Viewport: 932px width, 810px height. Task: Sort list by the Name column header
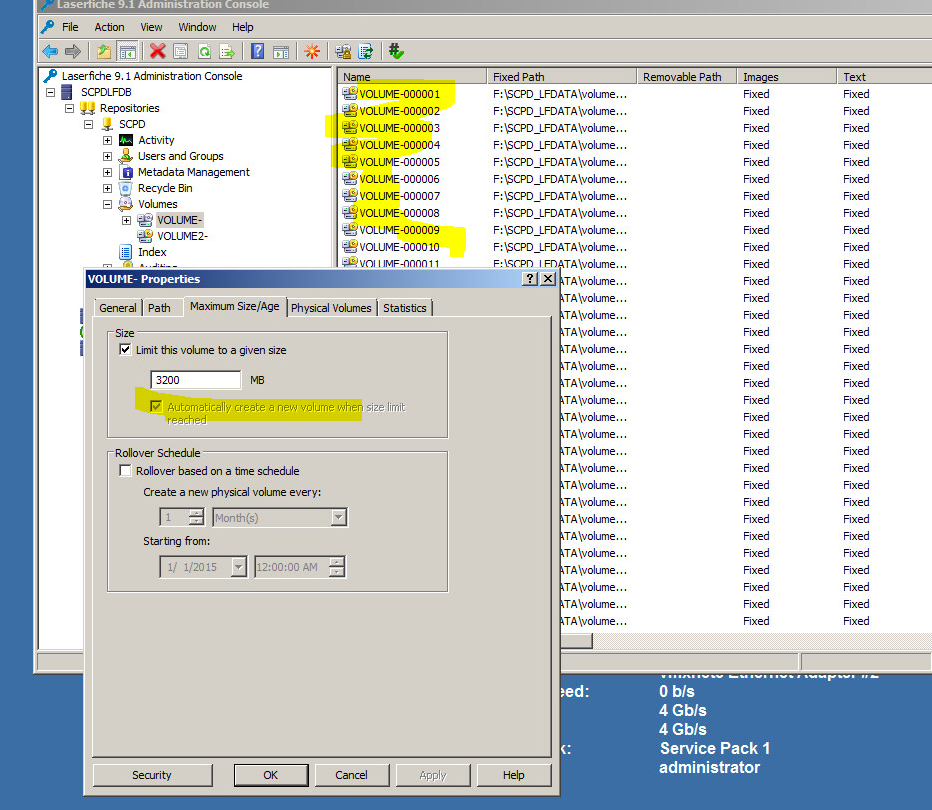coord(412,77)
